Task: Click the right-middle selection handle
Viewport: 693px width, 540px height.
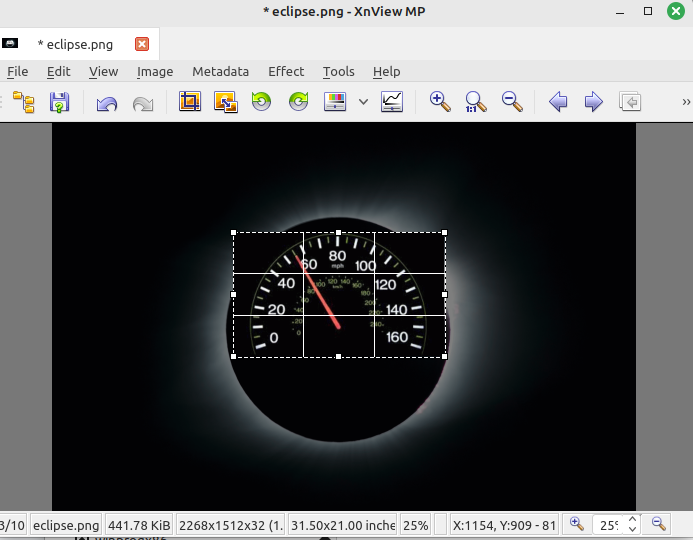Action: point(445,294)
